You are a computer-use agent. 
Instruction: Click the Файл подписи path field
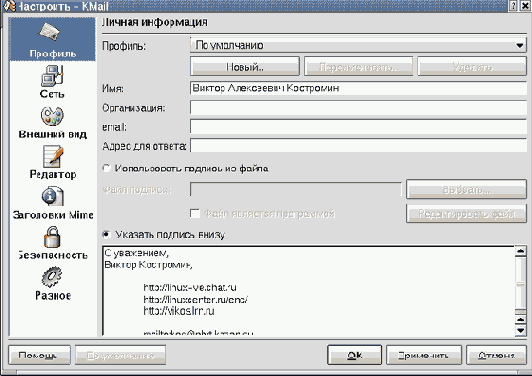pyautogui.click(x=296, y=189)
